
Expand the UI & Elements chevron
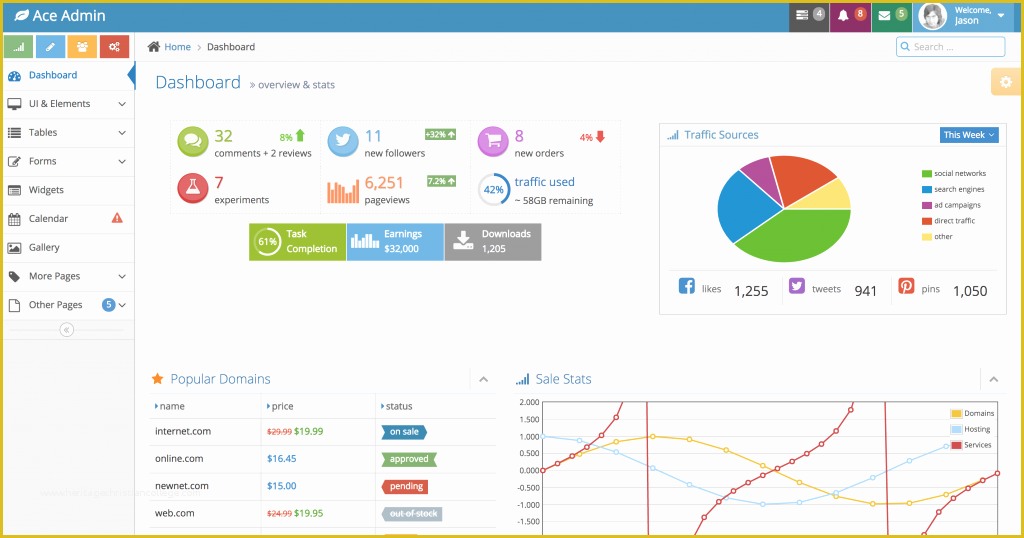click(121, 104)
